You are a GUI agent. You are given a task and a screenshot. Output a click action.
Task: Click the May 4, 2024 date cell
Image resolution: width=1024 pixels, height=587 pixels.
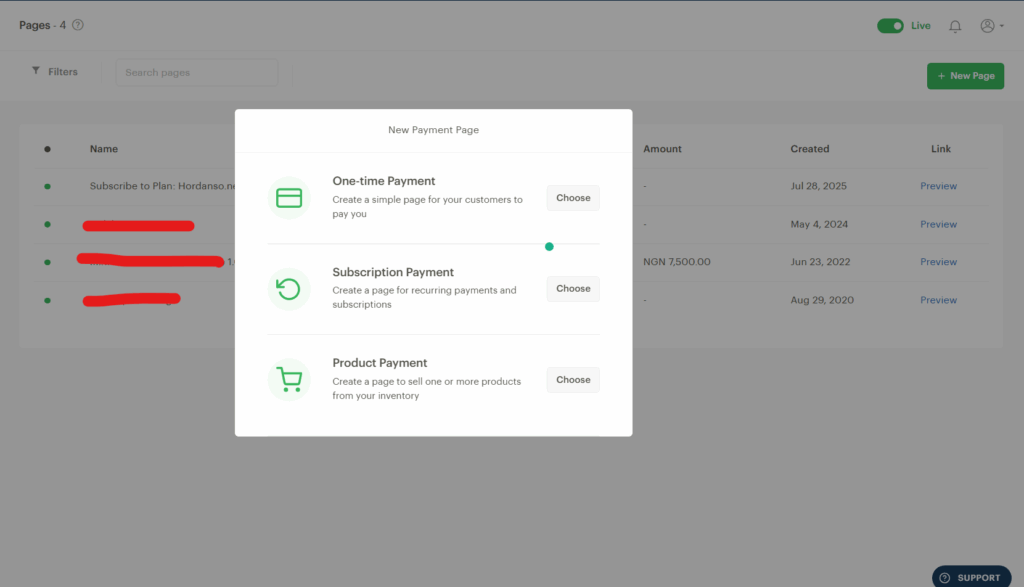tap(819, 224)
